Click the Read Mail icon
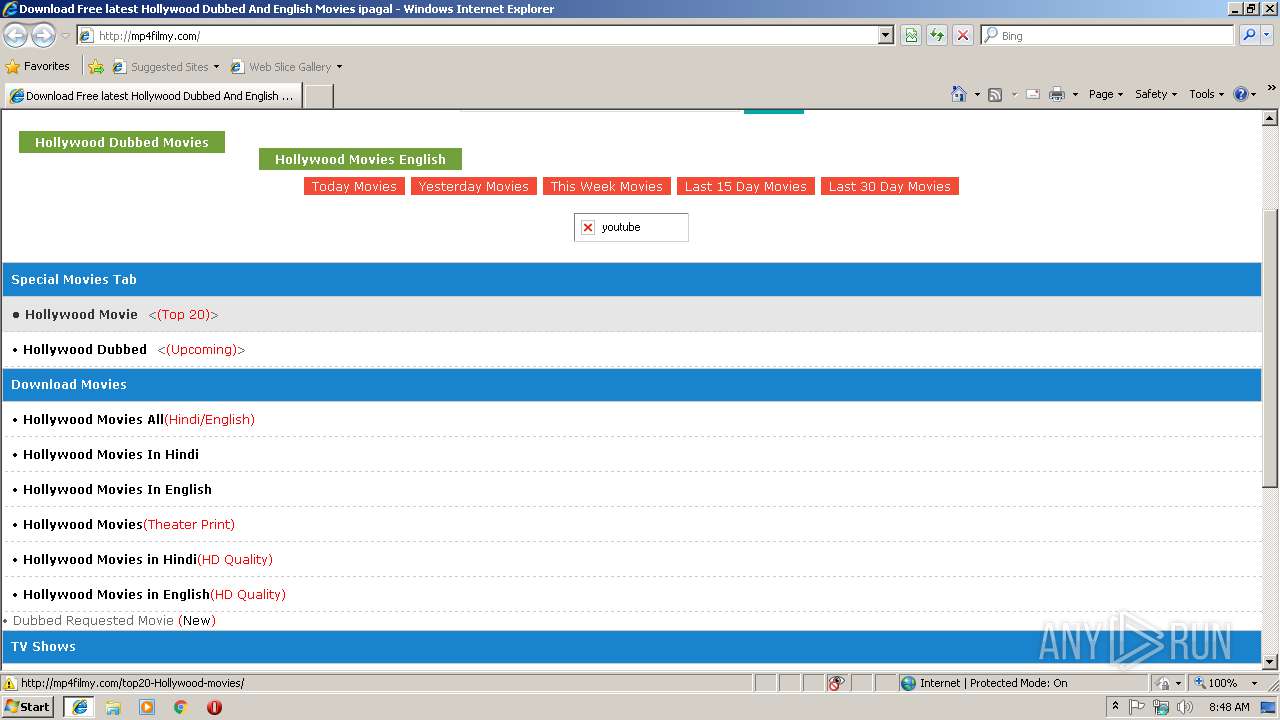Viewport: 1280px width, 720px height. [x=1033, y=94]
